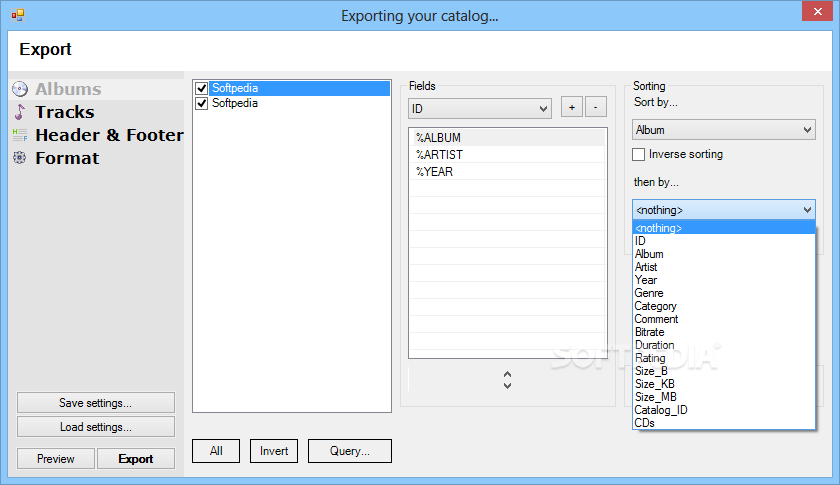The image size is (840, 485).
Task: Click Save settings... button
Action: point(96,402)
